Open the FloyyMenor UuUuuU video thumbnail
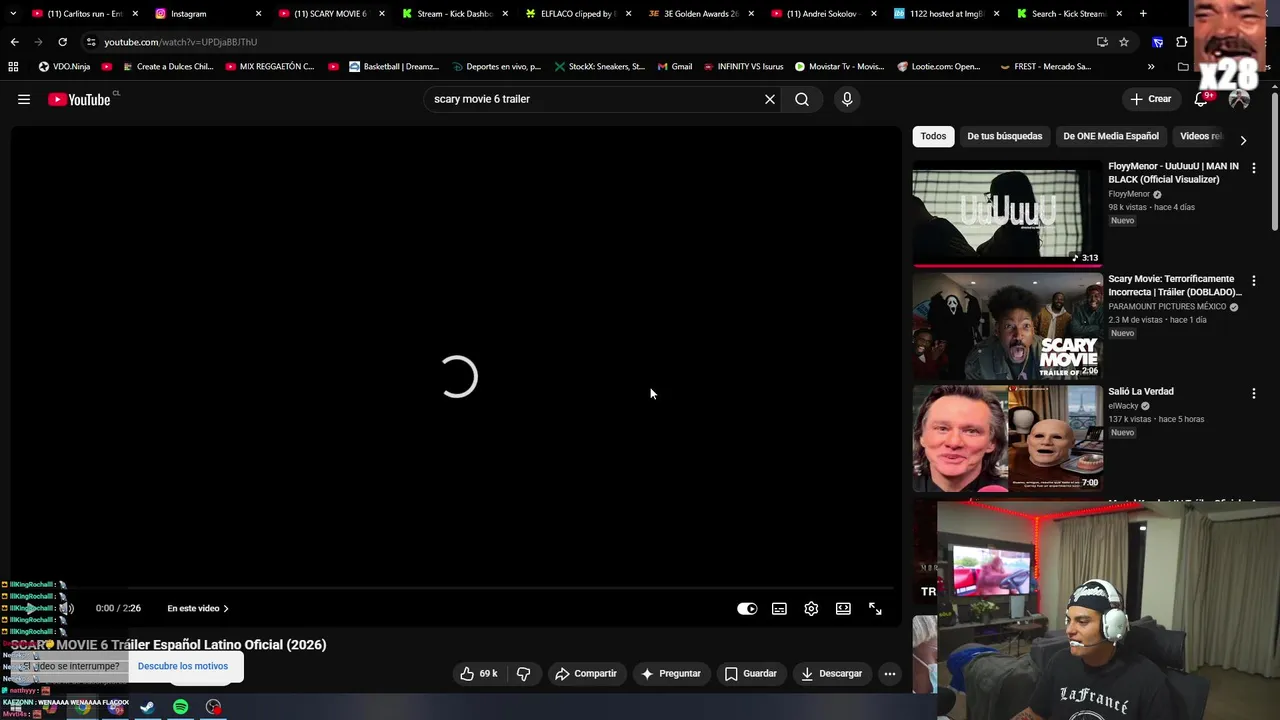This screenshot has height=720, width=1280. 1007,213
